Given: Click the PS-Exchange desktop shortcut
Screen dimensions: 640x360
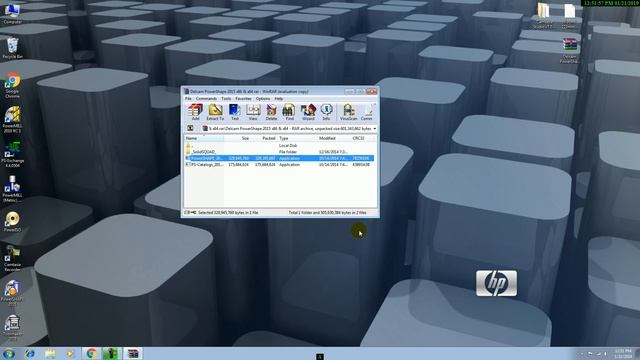Looking at the screenshot, I should pos(12,155).
